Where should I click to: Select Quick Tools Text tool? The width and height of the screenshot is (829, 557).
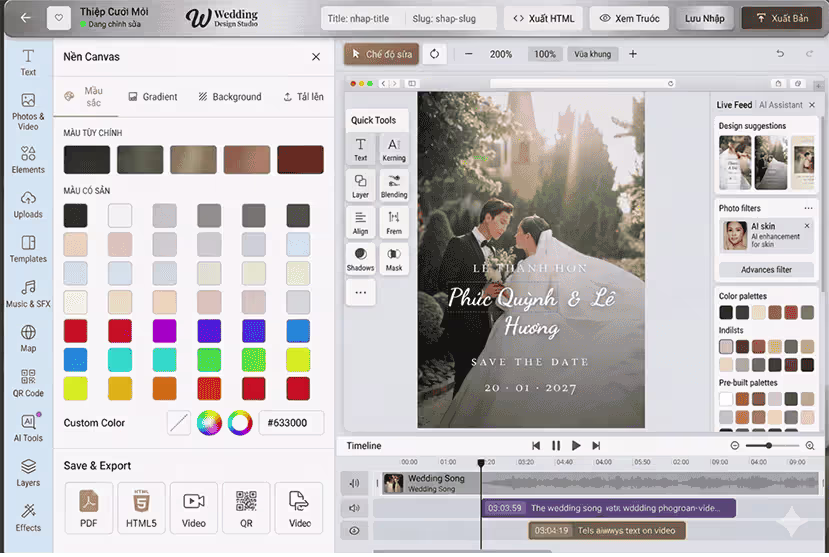coord(361,150)
